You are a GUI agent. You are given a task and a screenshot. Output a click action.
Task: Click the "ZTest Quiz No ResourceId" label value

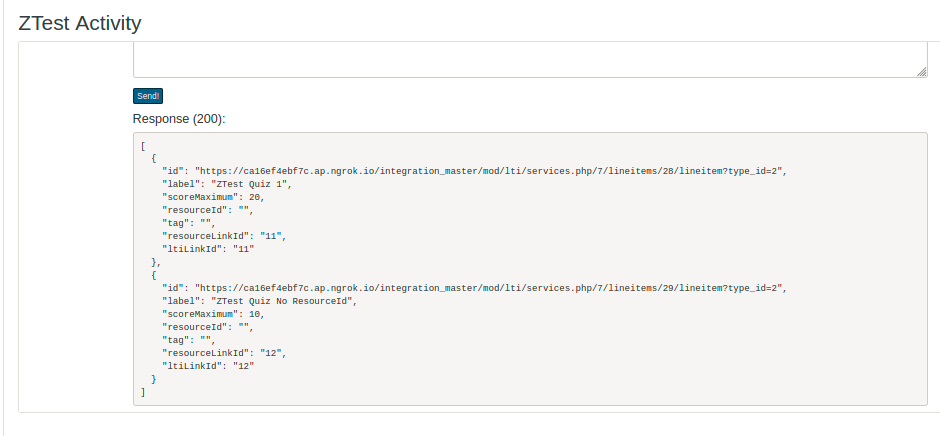(282, 302)
